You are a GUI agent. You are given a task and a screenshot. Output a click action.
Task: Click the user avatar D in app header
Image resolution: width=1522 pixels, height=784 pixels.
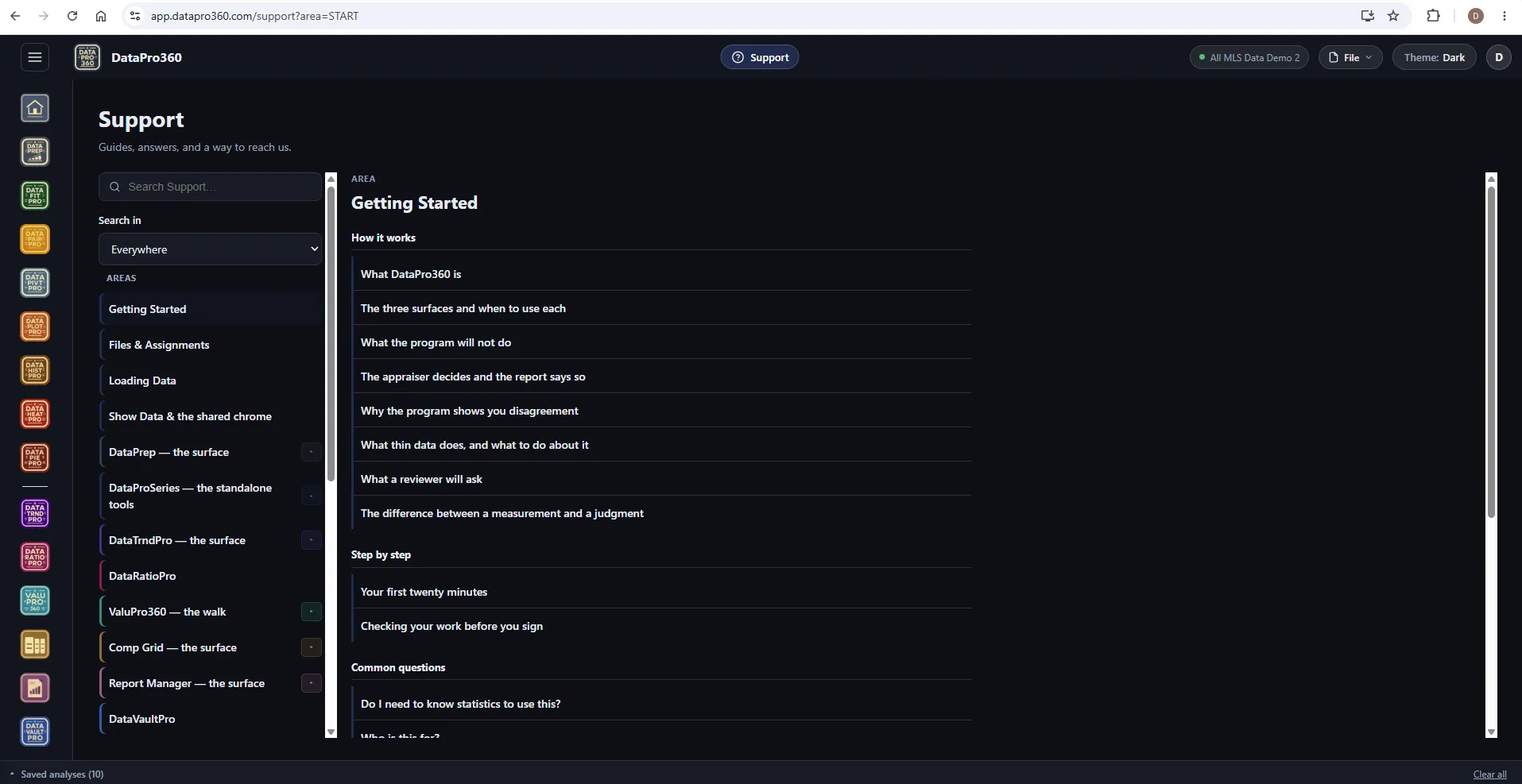(1499, 57)
